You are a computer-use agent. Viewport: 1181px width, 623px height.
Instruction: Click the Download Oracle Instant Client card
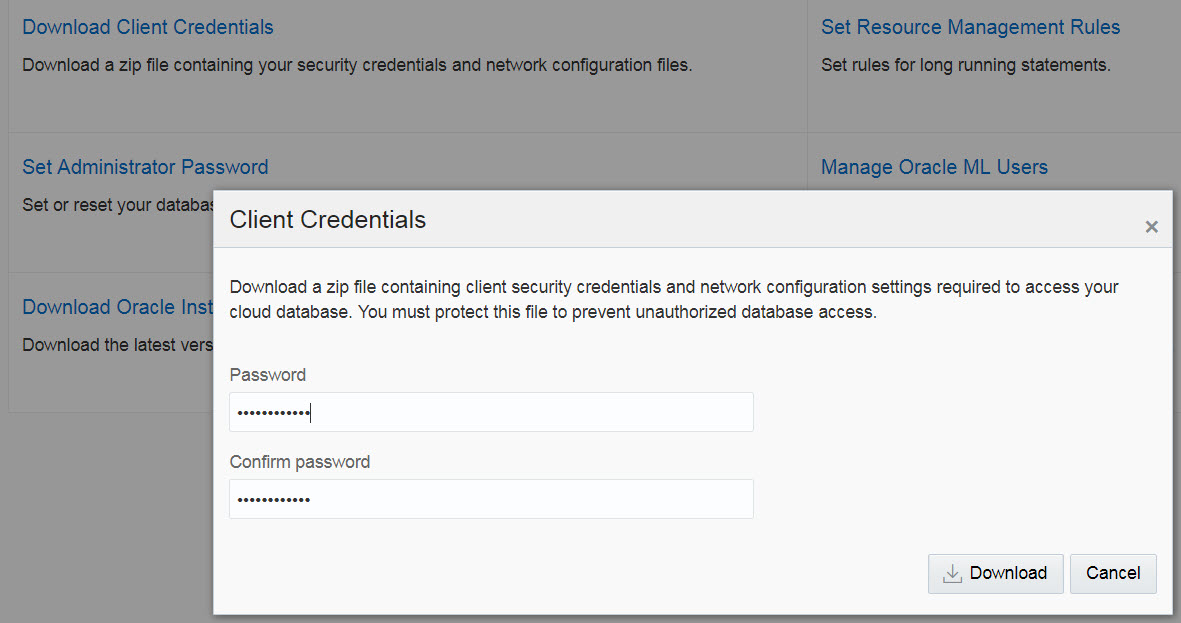[110, 340]
